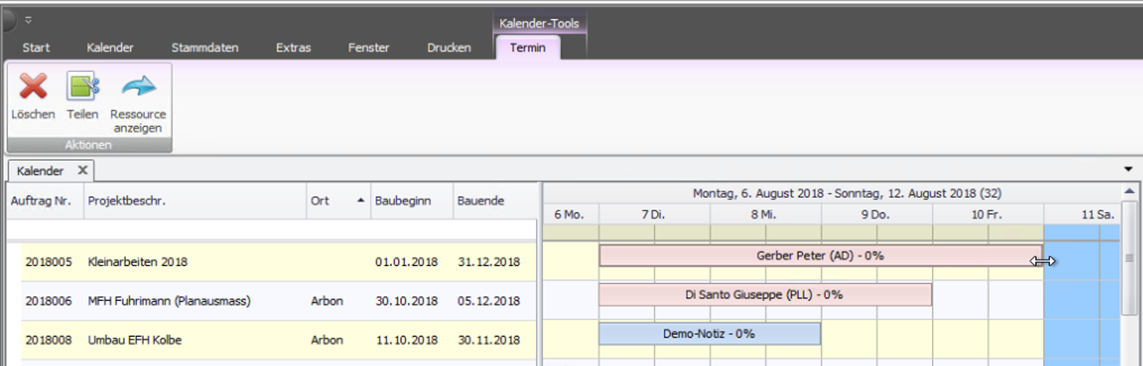Click Baubeginn date 01.01.2018
Image resolution: width=1143 pixels, height=366 pixels.
tap(407, 262)
